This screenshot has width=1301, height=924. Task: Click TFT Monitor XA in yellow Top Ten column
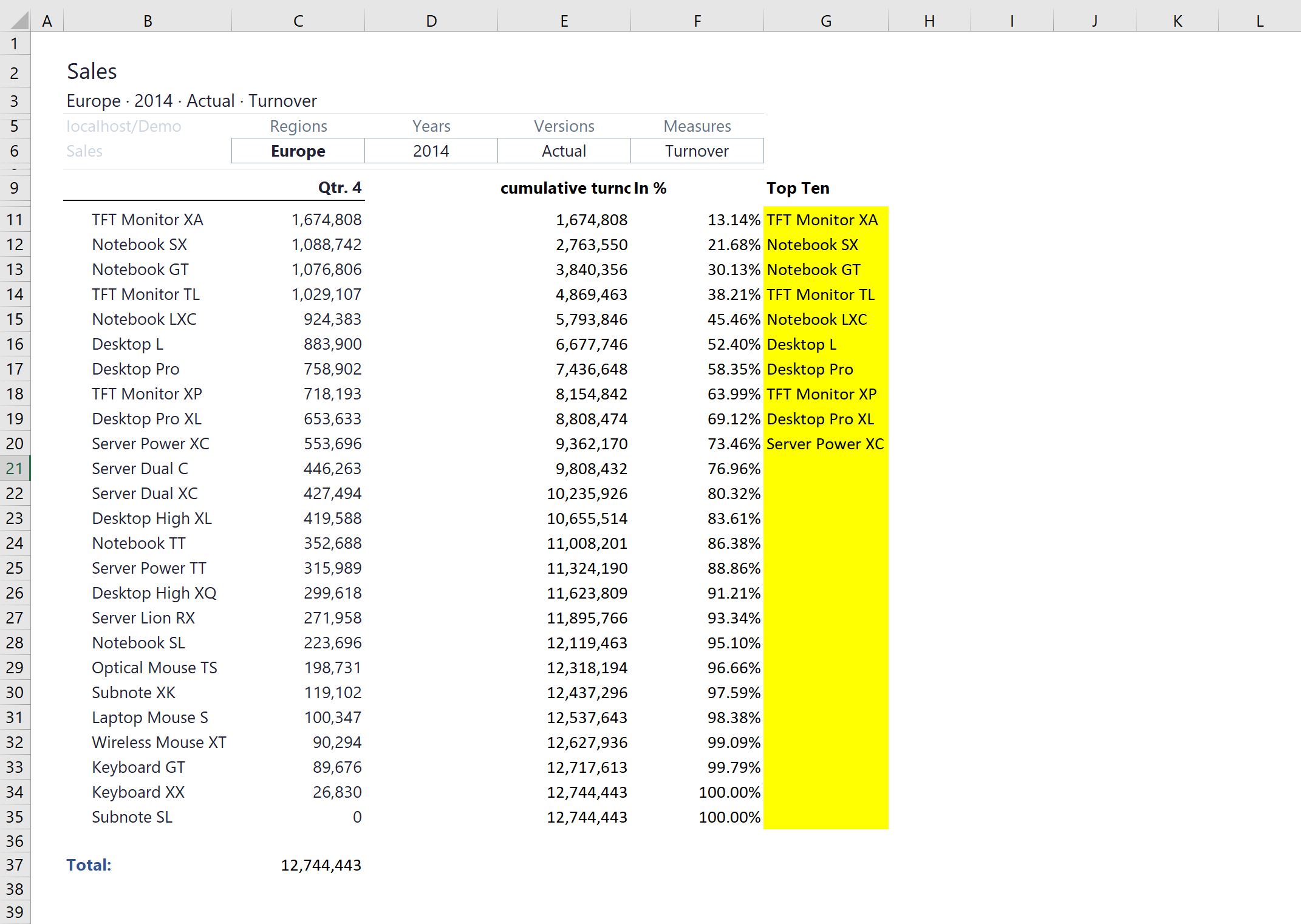pyautogui.click(x=822, y=220)
